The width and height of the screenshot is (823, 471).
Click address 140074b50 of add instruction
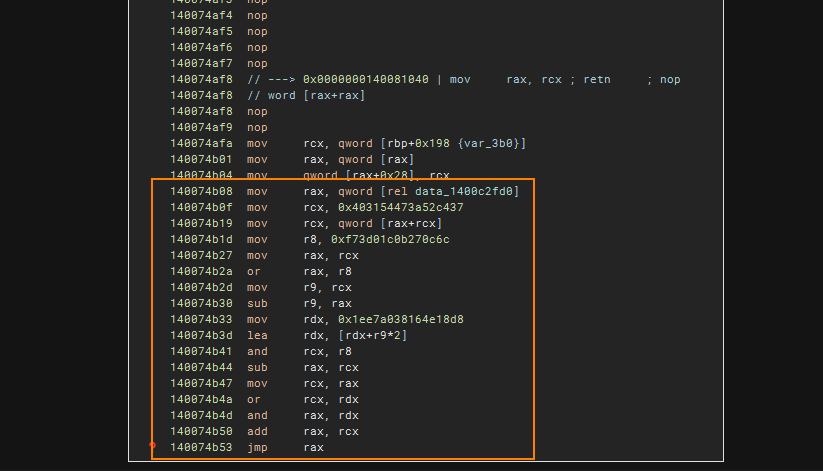(x=201, y=431)
